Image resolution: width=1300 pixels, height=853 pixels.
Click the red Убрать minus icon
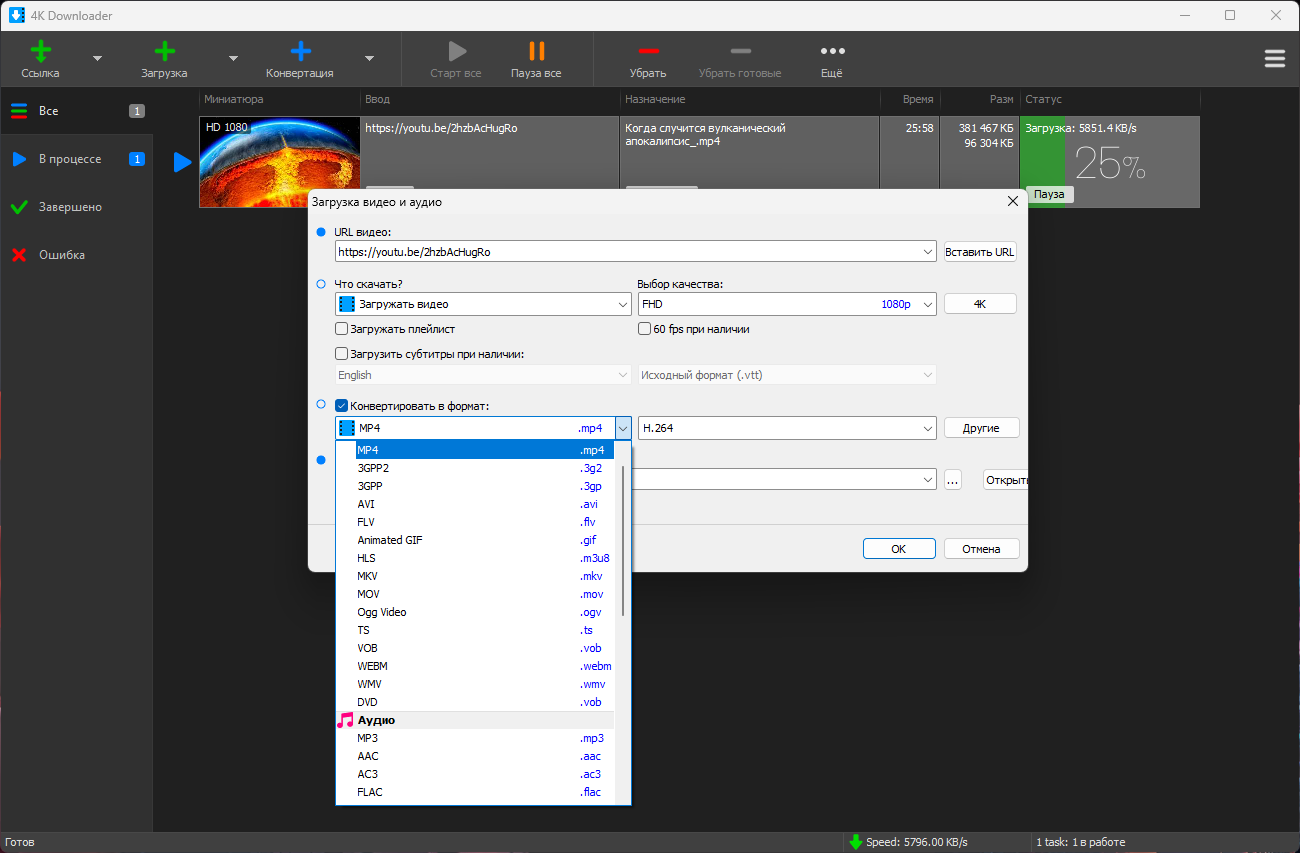(x=648, y=51)
